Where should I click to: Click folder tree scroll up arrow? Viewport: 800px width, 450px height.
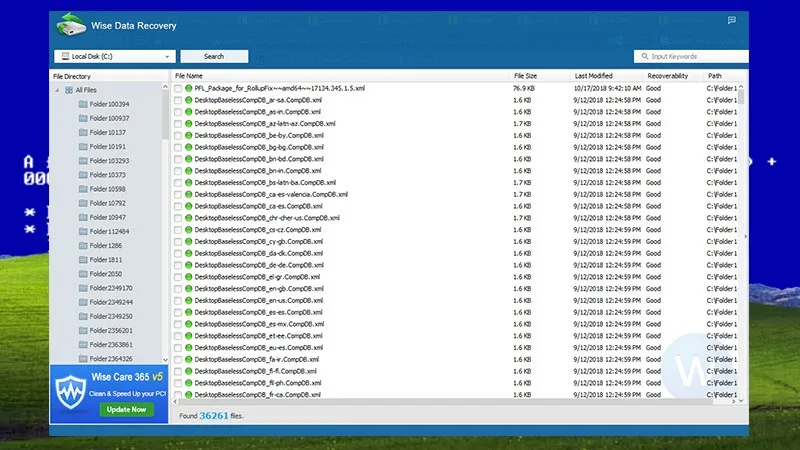pos(165,87)
